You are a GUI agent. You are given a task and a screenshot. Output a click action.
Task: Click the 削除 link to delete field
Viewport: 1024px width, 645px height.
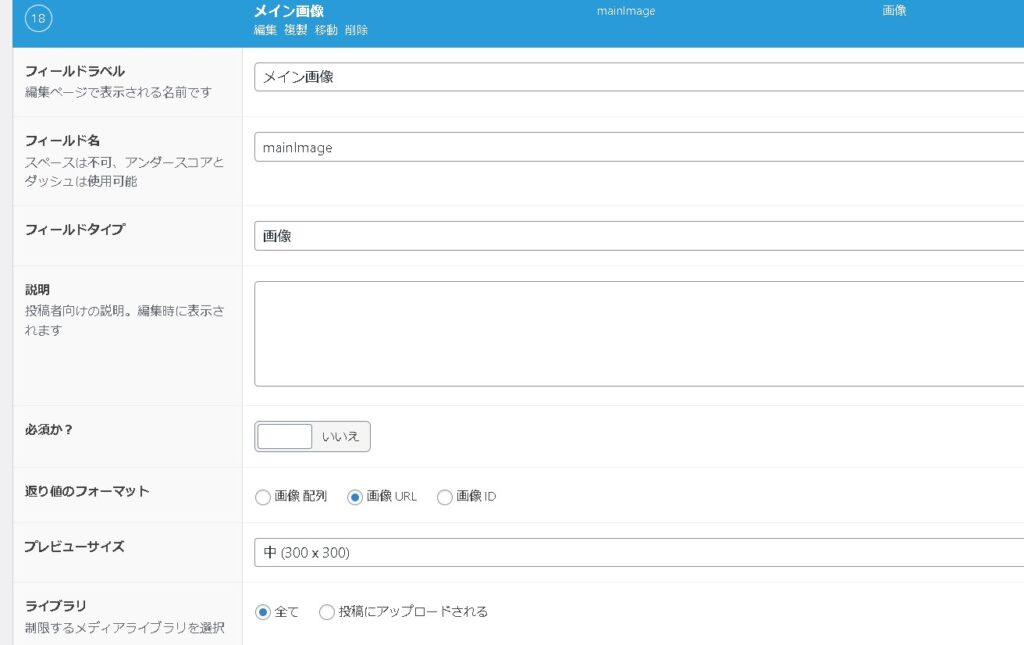click(356, 31)
